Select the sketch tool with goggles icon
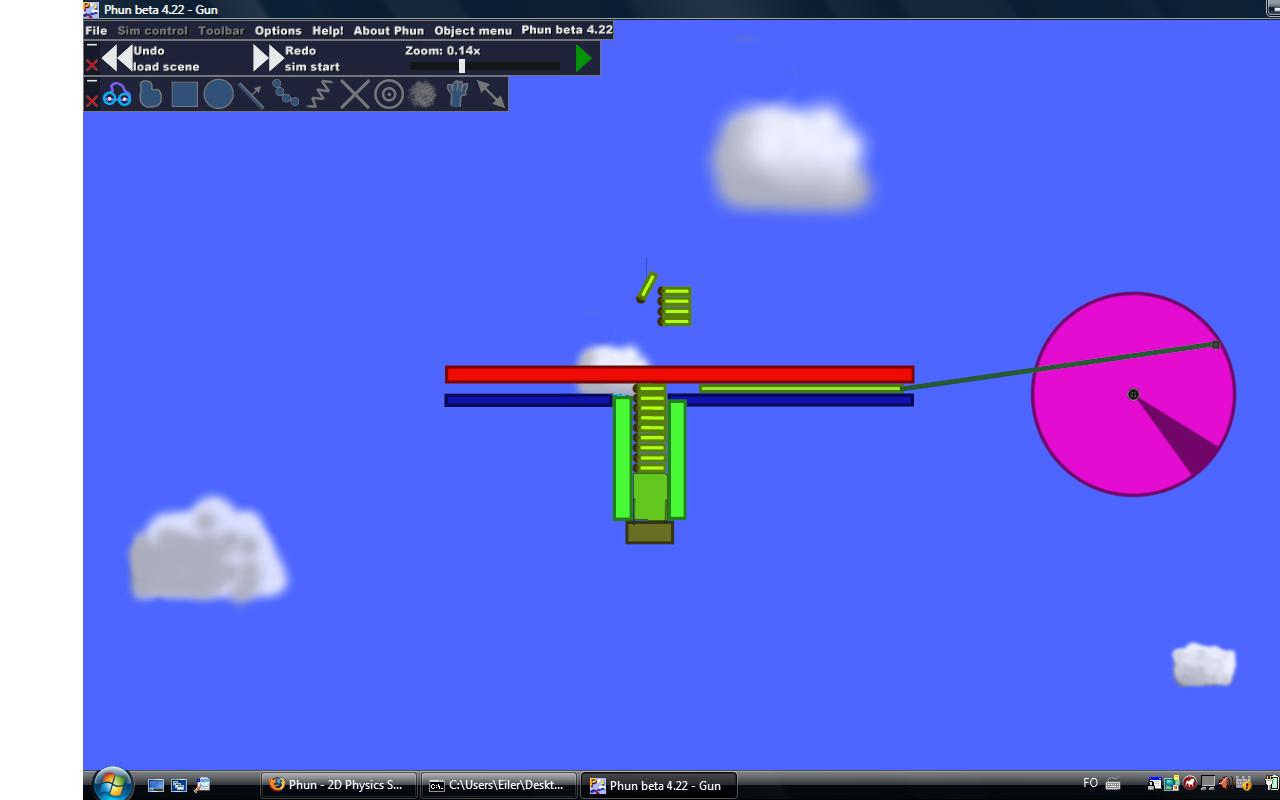This screenshot has height=800, width=1280. (x=117, y=95)
